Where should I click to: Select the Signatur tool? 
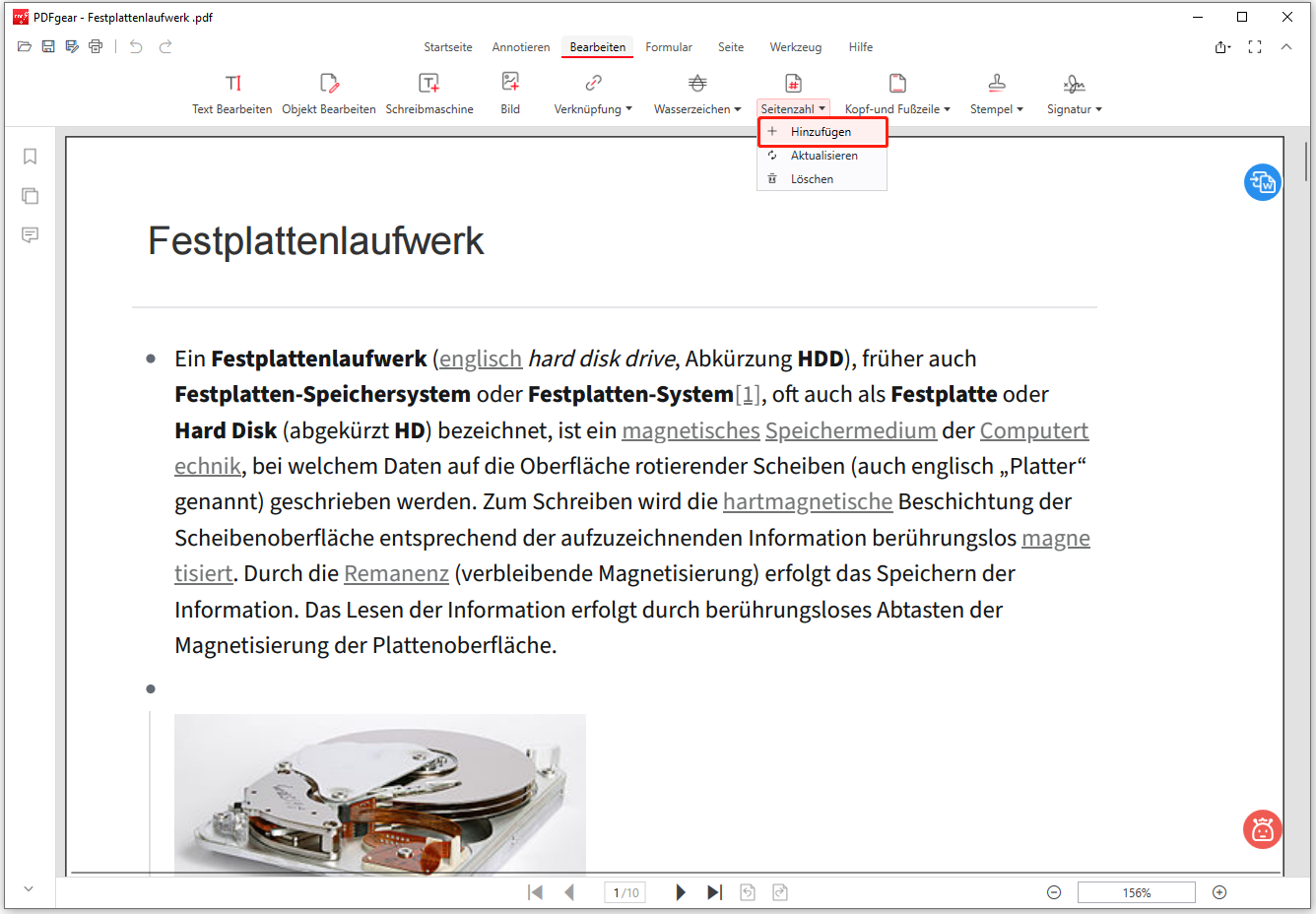[x=1071, y=94]
